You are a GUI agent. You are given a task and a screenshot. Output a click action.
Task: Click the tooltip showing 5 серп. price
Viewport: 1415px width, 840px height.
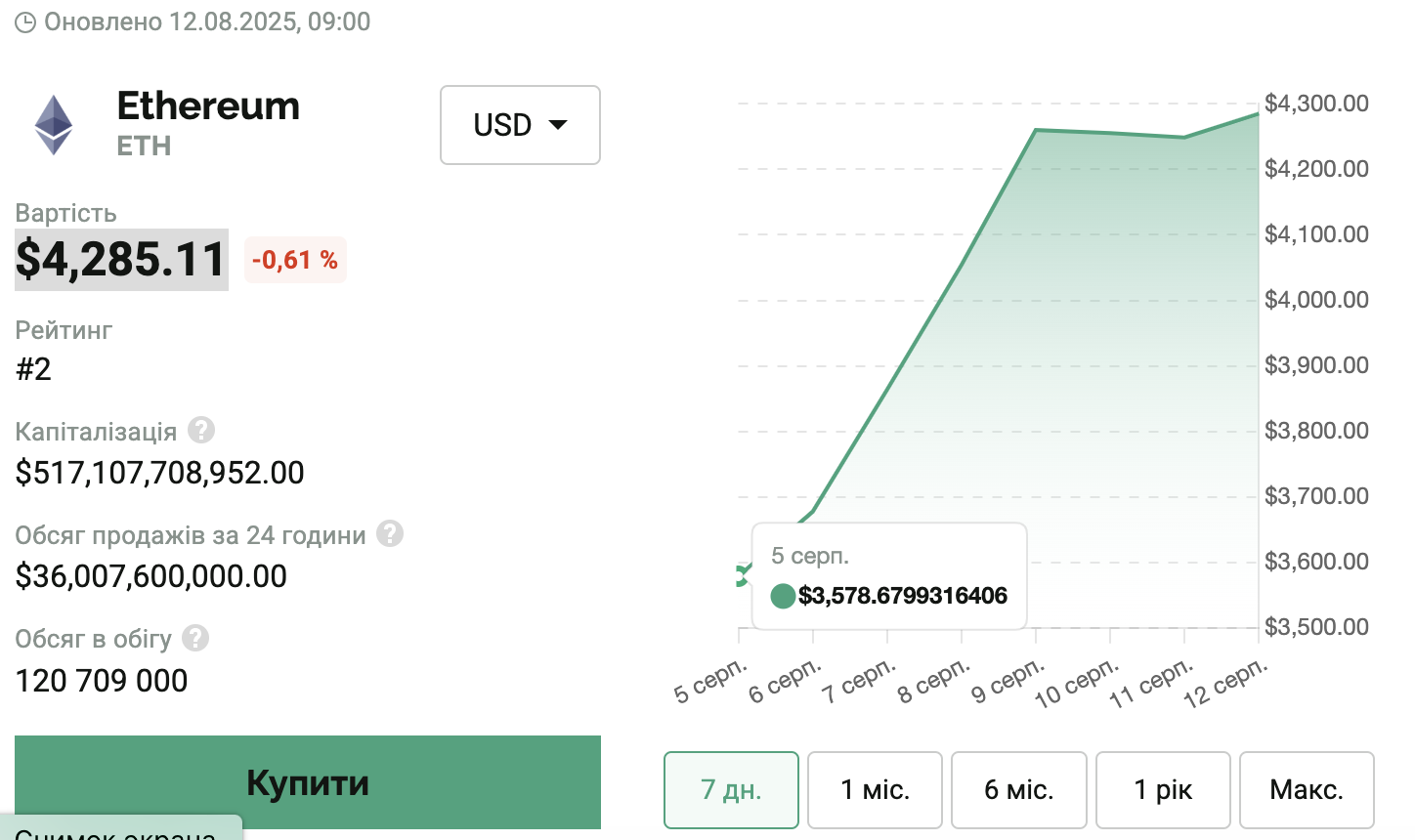[888, 575]
